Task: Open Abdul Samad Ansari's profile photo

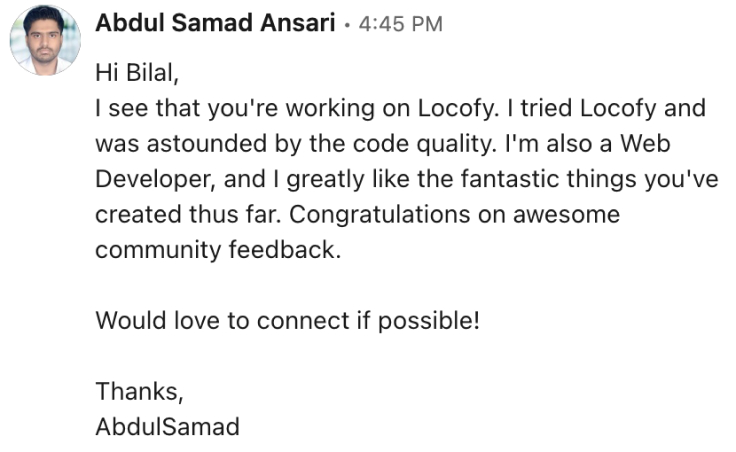Action: (45, 41)
